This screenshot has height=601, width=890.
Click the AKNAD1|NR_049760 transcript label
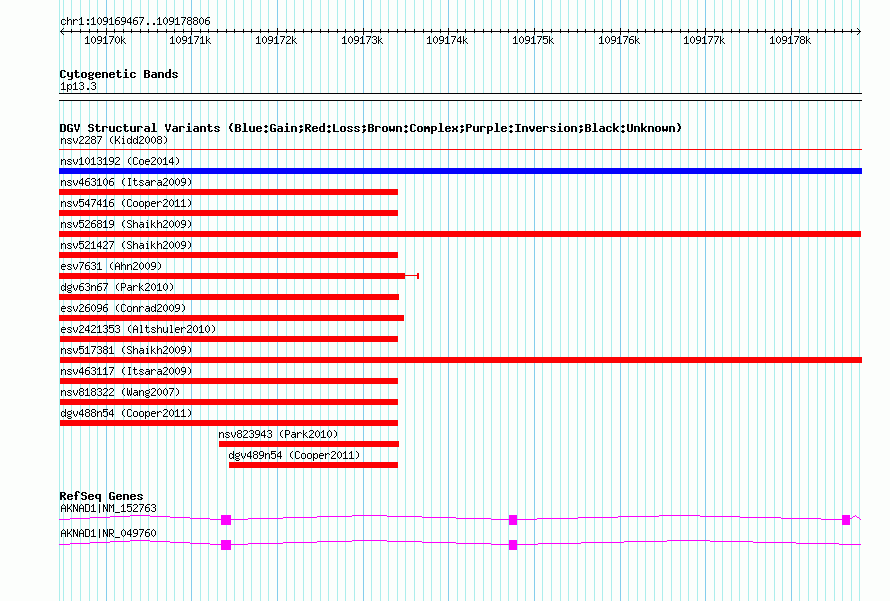coord(108,533)
